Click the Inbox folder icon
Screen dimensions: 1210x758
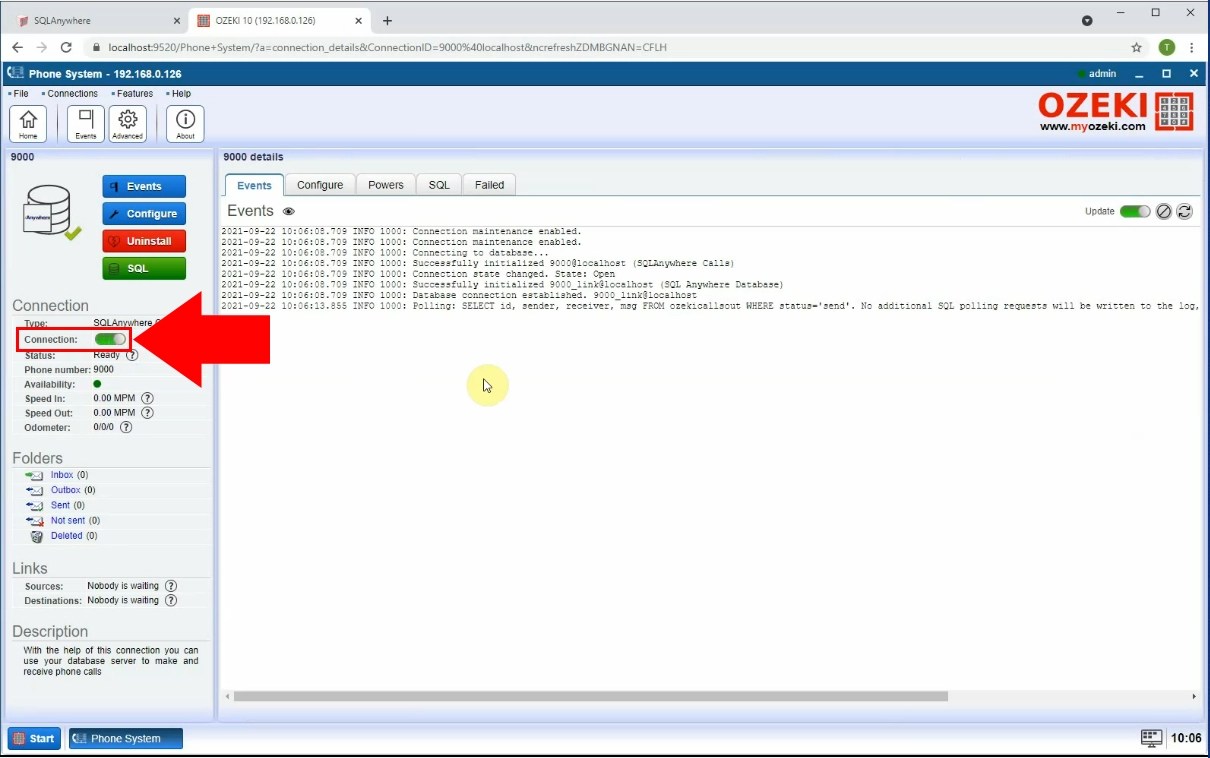pyautogui.click(x=36, y=475)
